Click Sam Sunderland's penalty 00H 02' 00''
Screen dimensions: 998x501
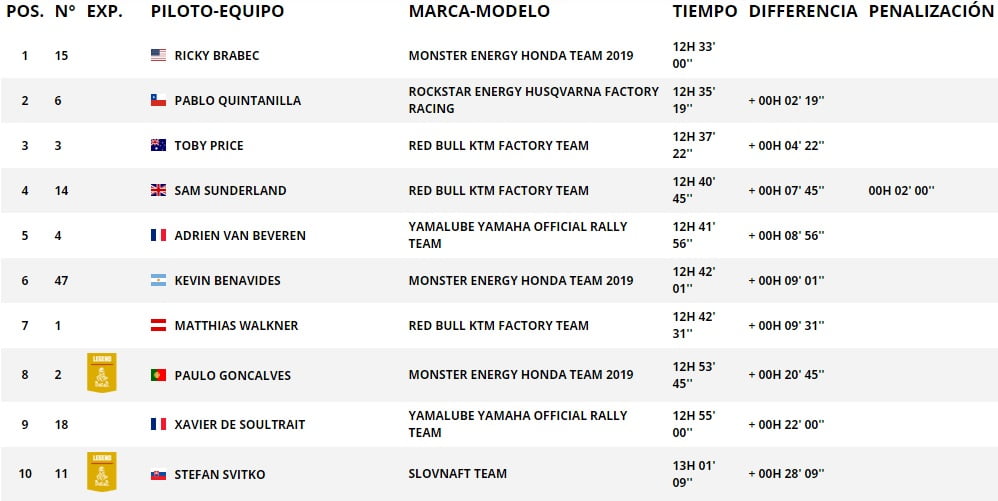(901, 190)
